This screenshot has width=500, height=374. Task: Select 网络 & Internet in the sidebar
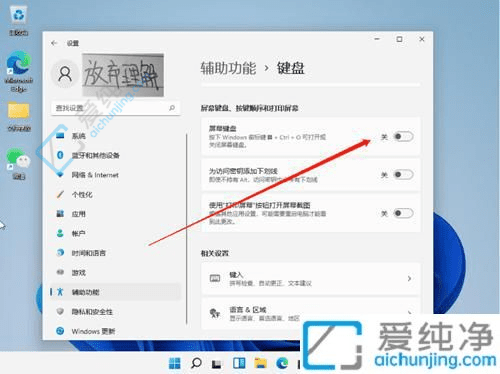116,175
